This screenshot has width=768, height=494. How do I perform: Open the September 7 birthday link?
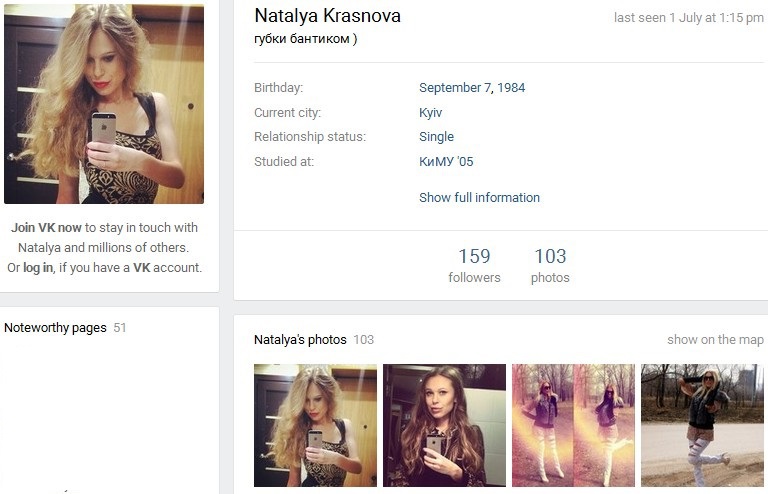[455, 88]
